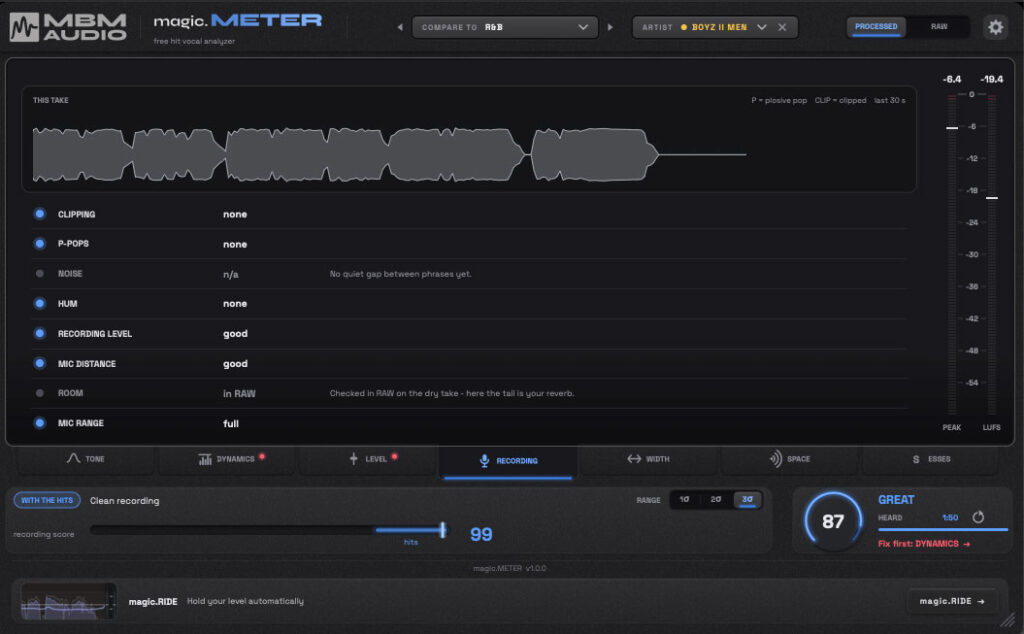Screen dimensions: 1024x634
Task: Switch to PROCESSED mode
Action: (876, 27)
